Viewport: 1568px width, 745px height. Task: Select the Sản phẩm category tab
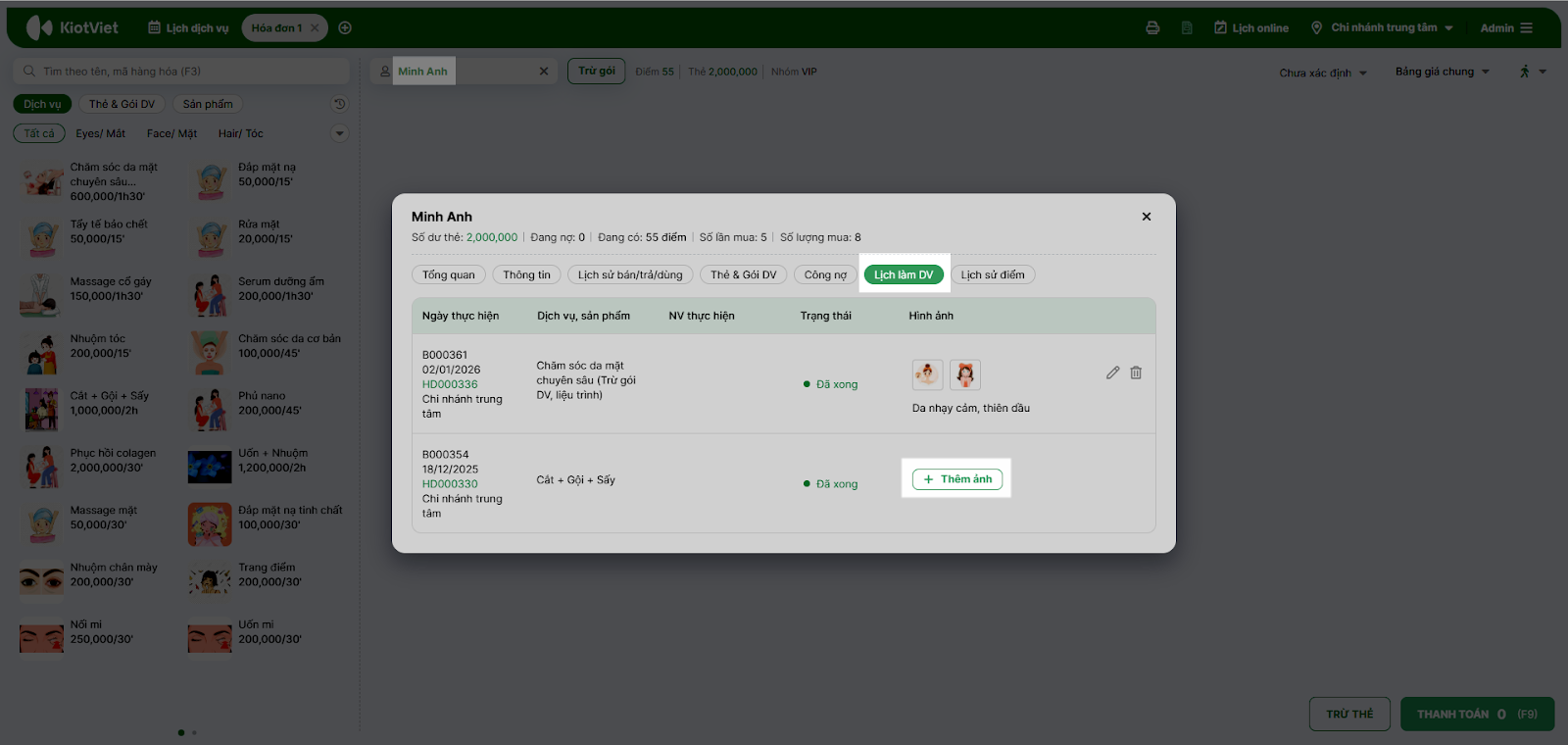(208, 104)
